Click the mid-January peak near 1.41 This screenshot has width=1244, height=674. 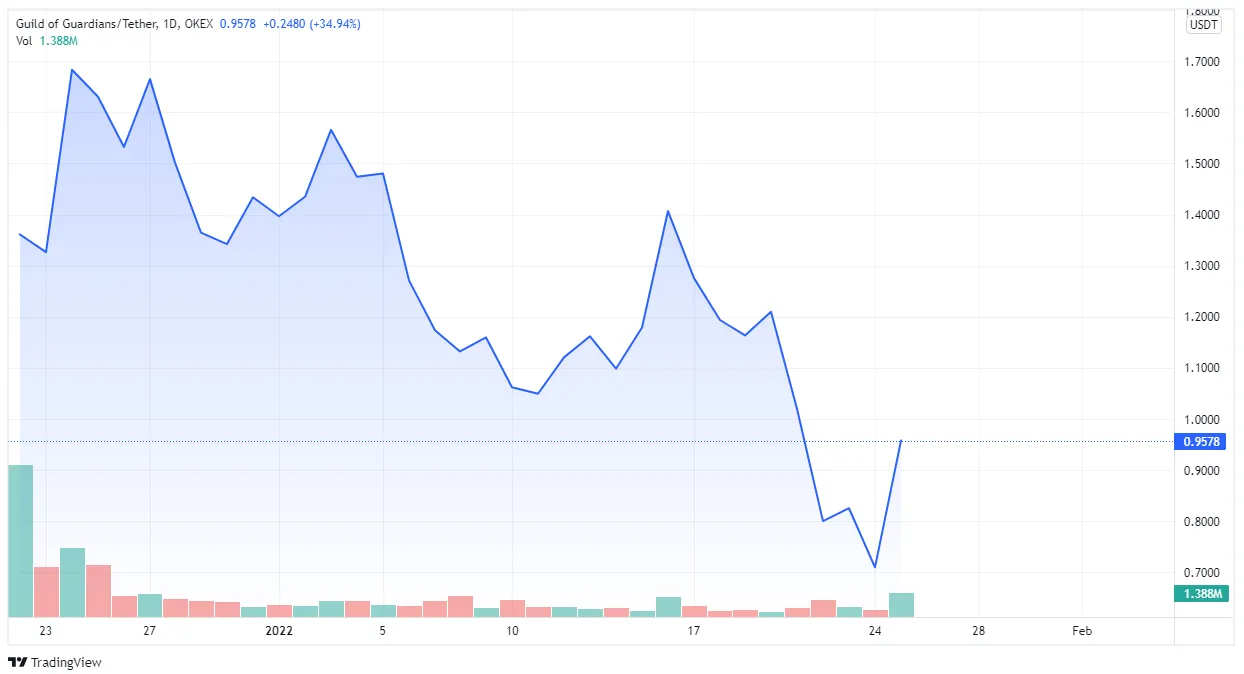pos(667,211)
